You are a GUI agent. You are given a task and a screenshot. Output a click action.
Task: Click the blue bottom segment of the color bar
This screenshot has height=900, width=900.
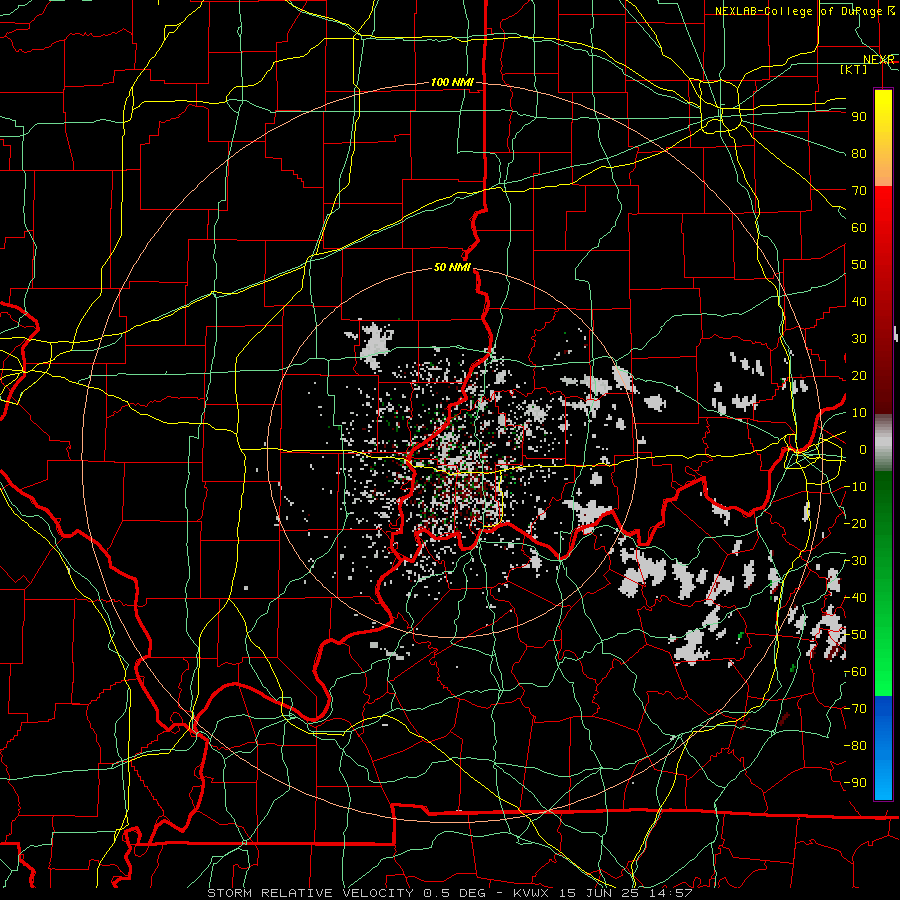(x=883, y=747)
